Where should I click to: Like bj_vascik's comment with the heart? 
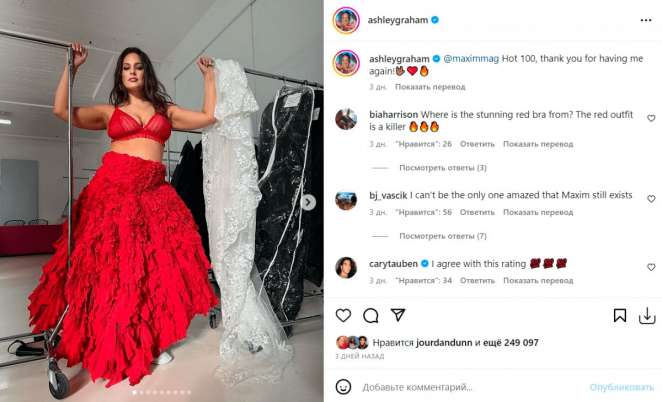pos(651,199)
